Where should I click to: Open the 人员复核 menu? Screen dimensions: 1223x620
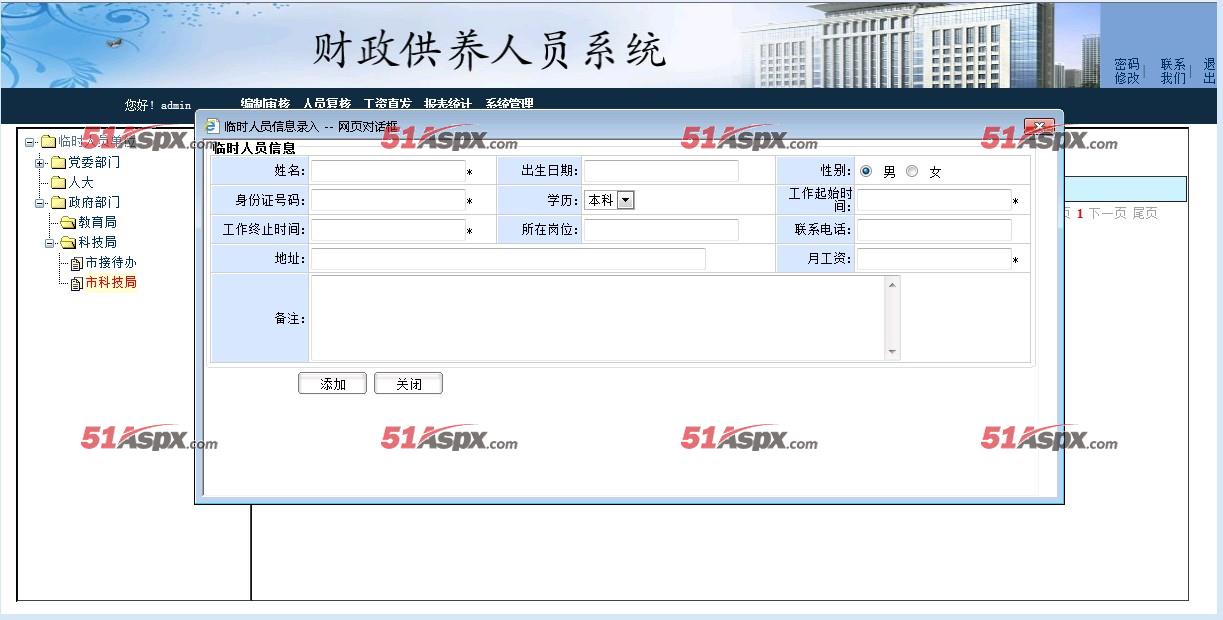327,103
